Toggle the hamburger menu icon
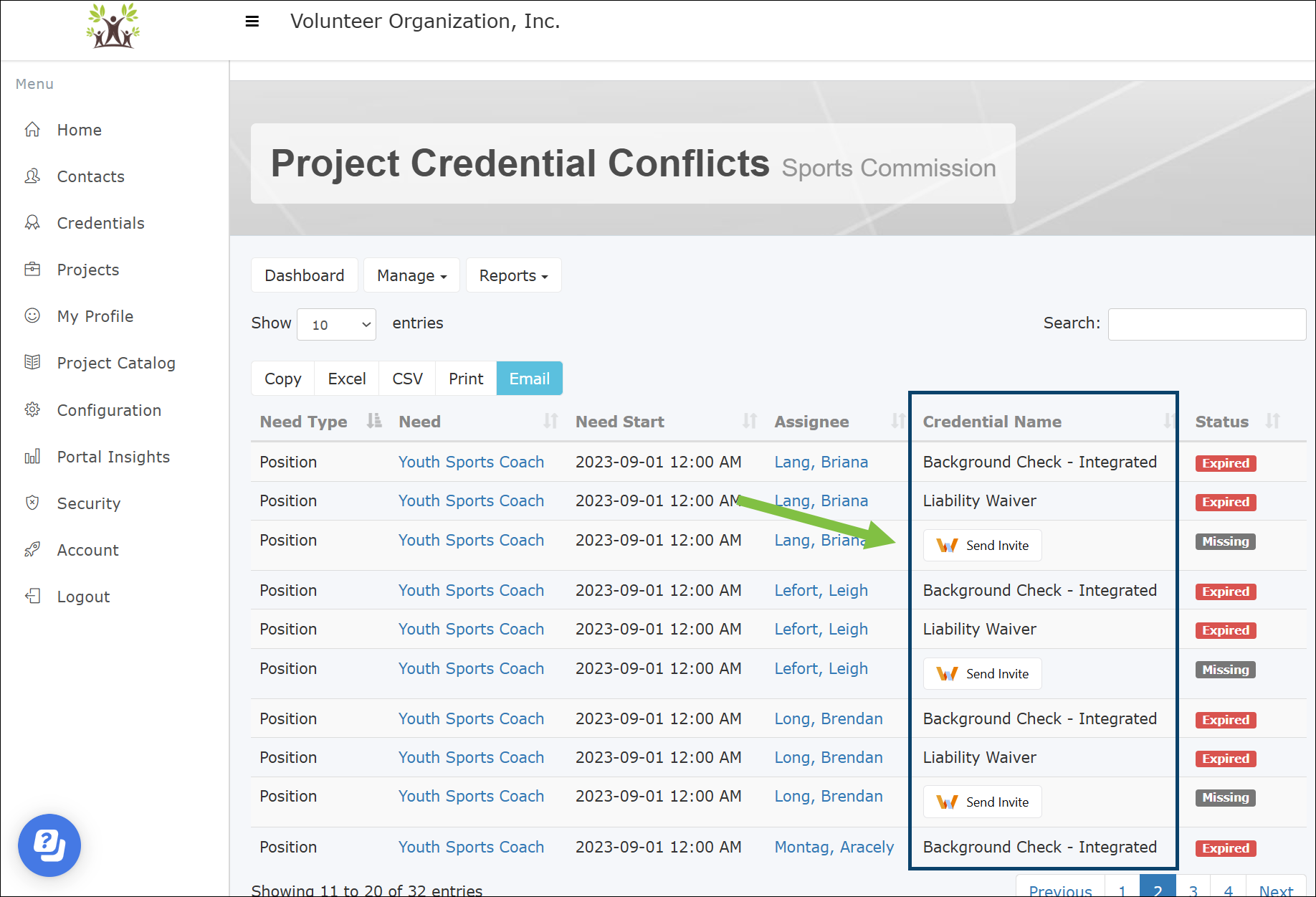This screenshot has width=1316, height=897. point(252,22)
